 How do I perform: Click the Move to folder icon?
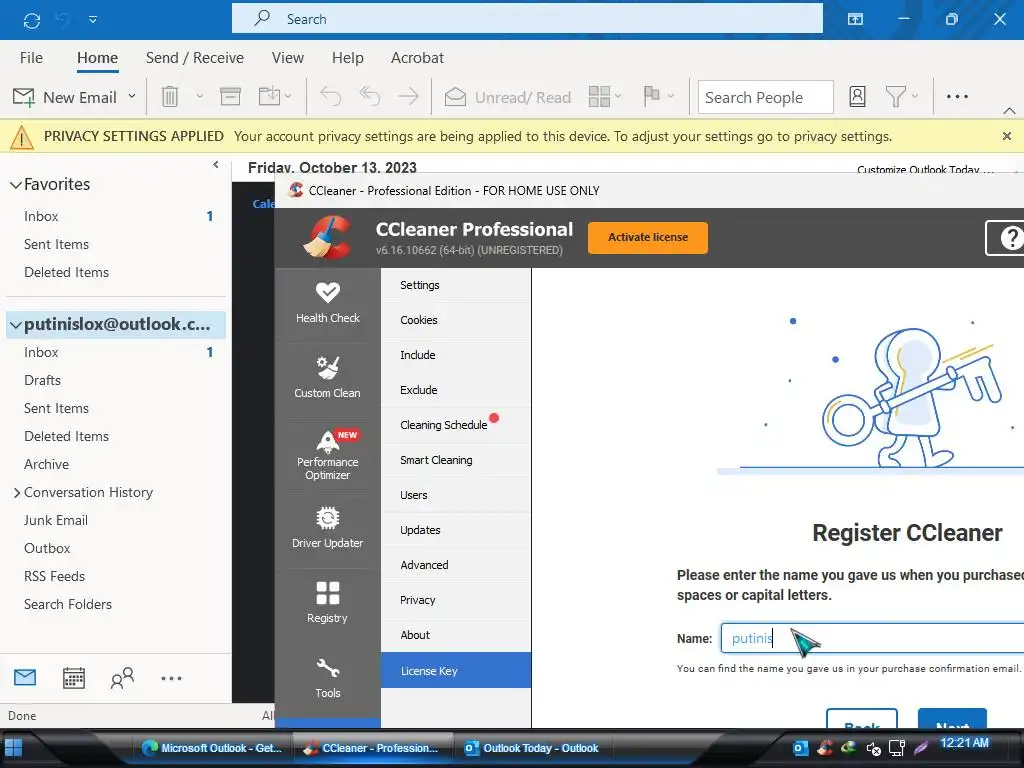coord(270,97)
